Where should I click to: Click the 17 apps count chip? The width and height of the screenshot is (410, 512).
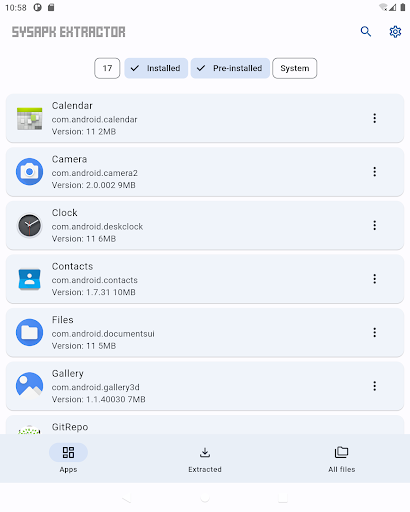coord(107,68)
